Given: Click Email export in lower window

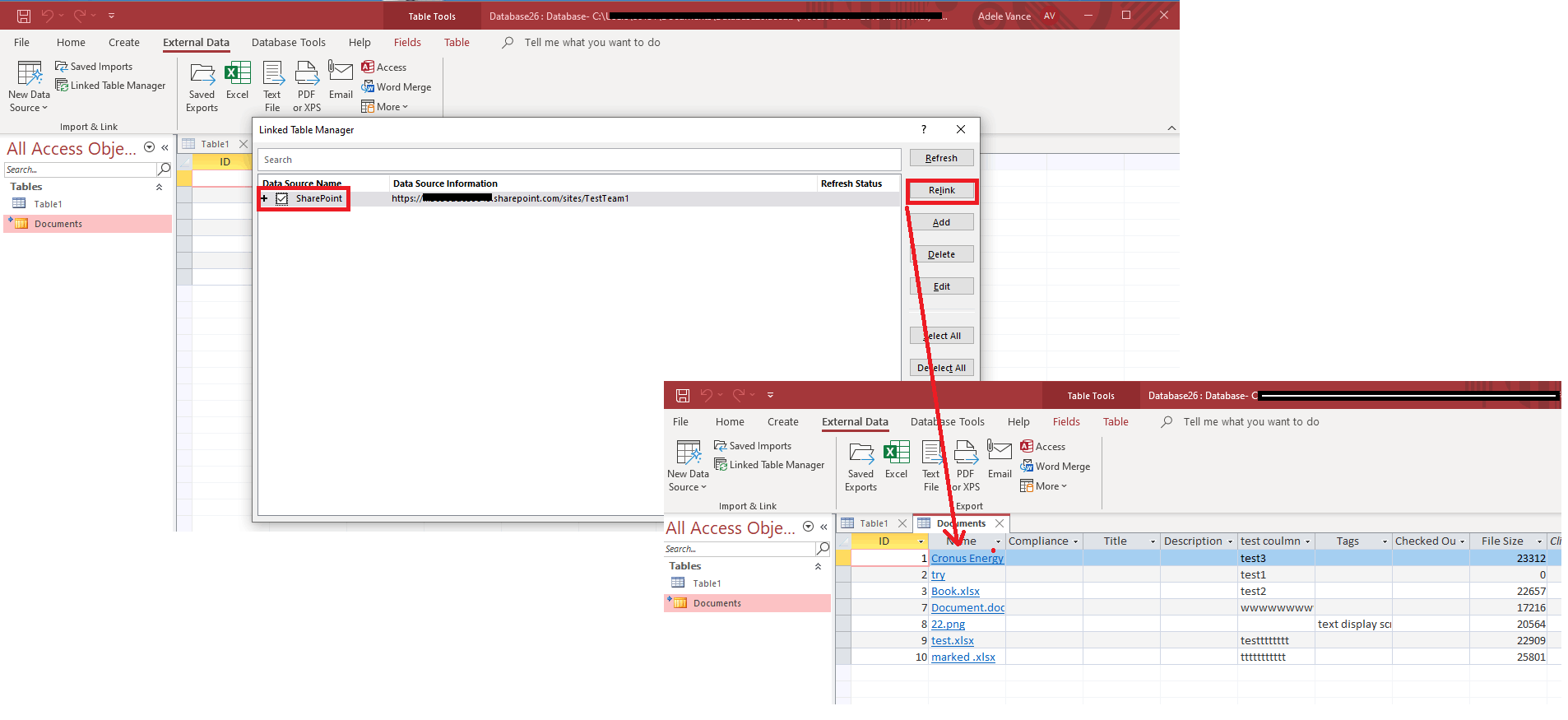Looking at the screenshot, I should pos(1000,460).
